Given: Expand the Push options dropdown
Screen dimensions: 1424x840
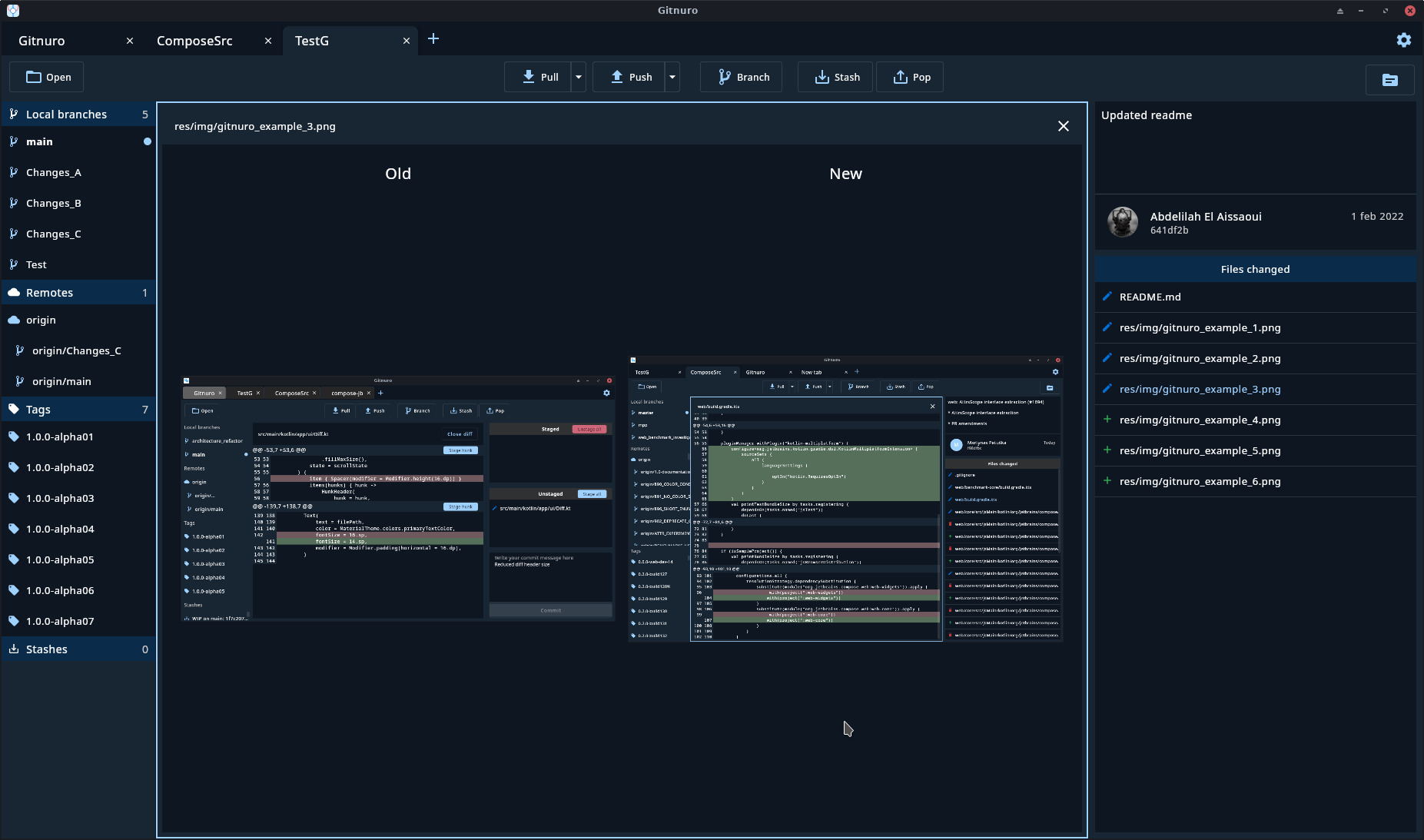Looking at the screenshot, I should 672,77.
